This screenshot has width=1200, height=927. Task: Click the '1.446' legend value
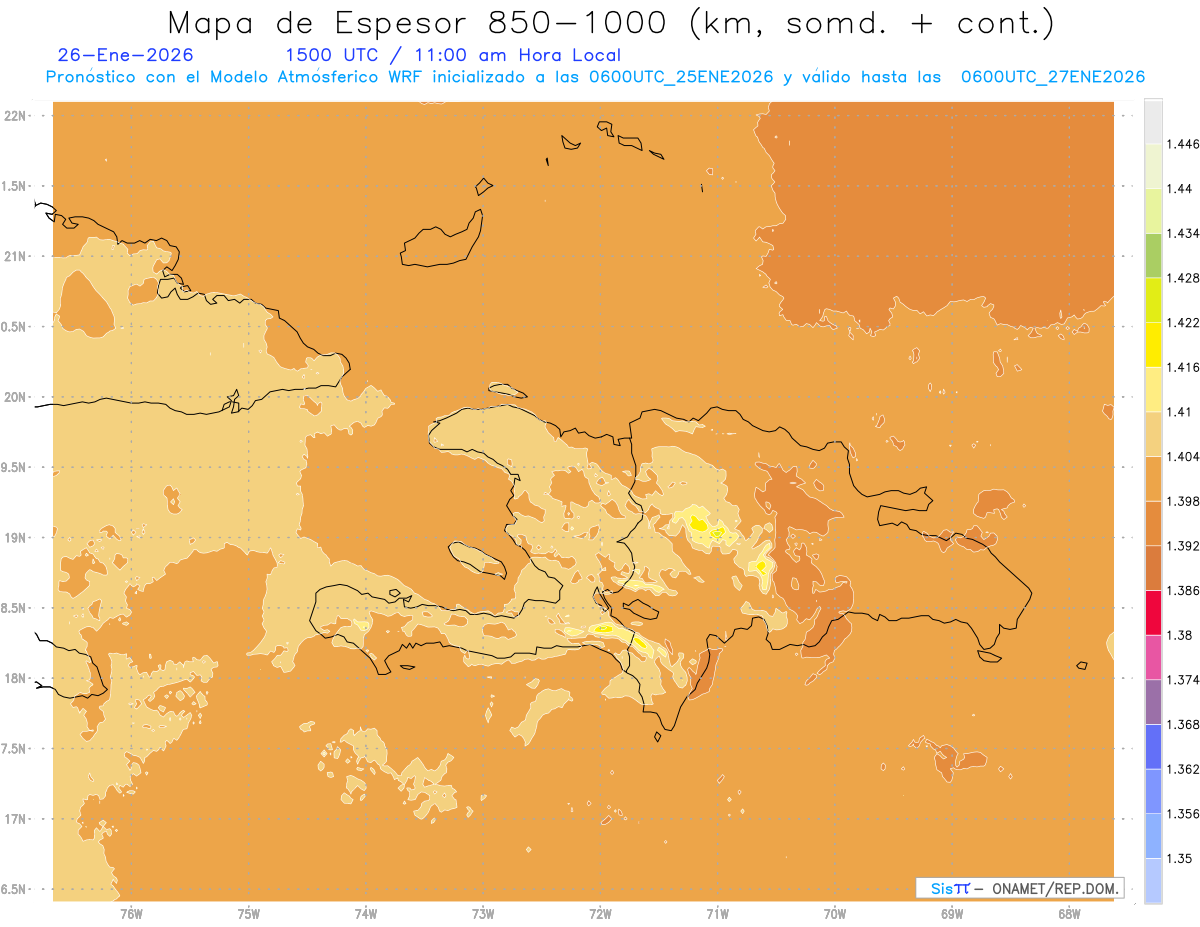(1184, 144)
